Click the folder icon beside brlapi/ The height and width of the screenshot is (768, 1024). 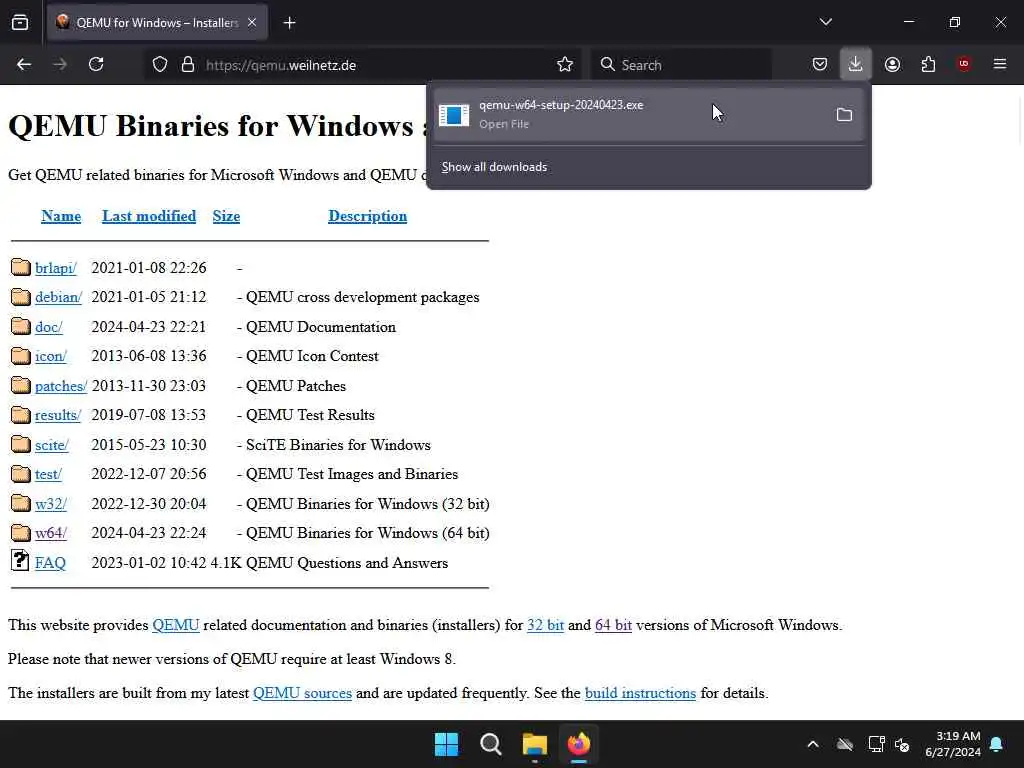click(21, 267)
